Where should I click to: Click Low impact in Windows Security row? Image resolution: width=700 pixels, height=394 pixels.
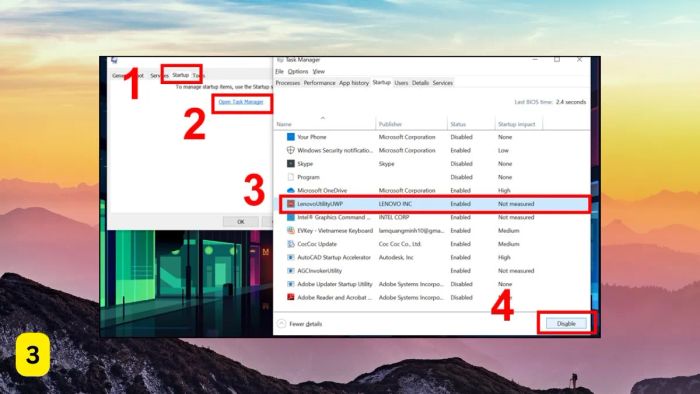(503, 150)
